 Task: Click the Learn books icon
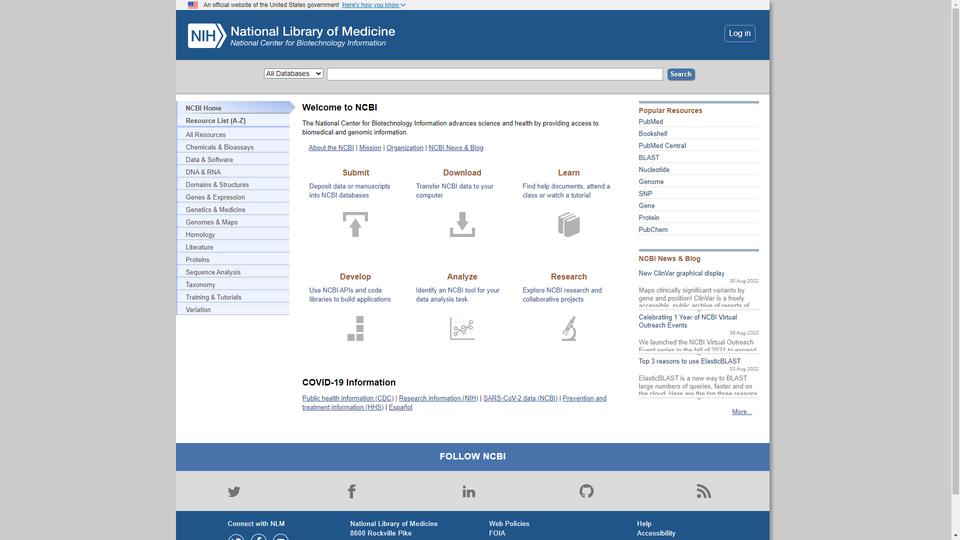569,225
